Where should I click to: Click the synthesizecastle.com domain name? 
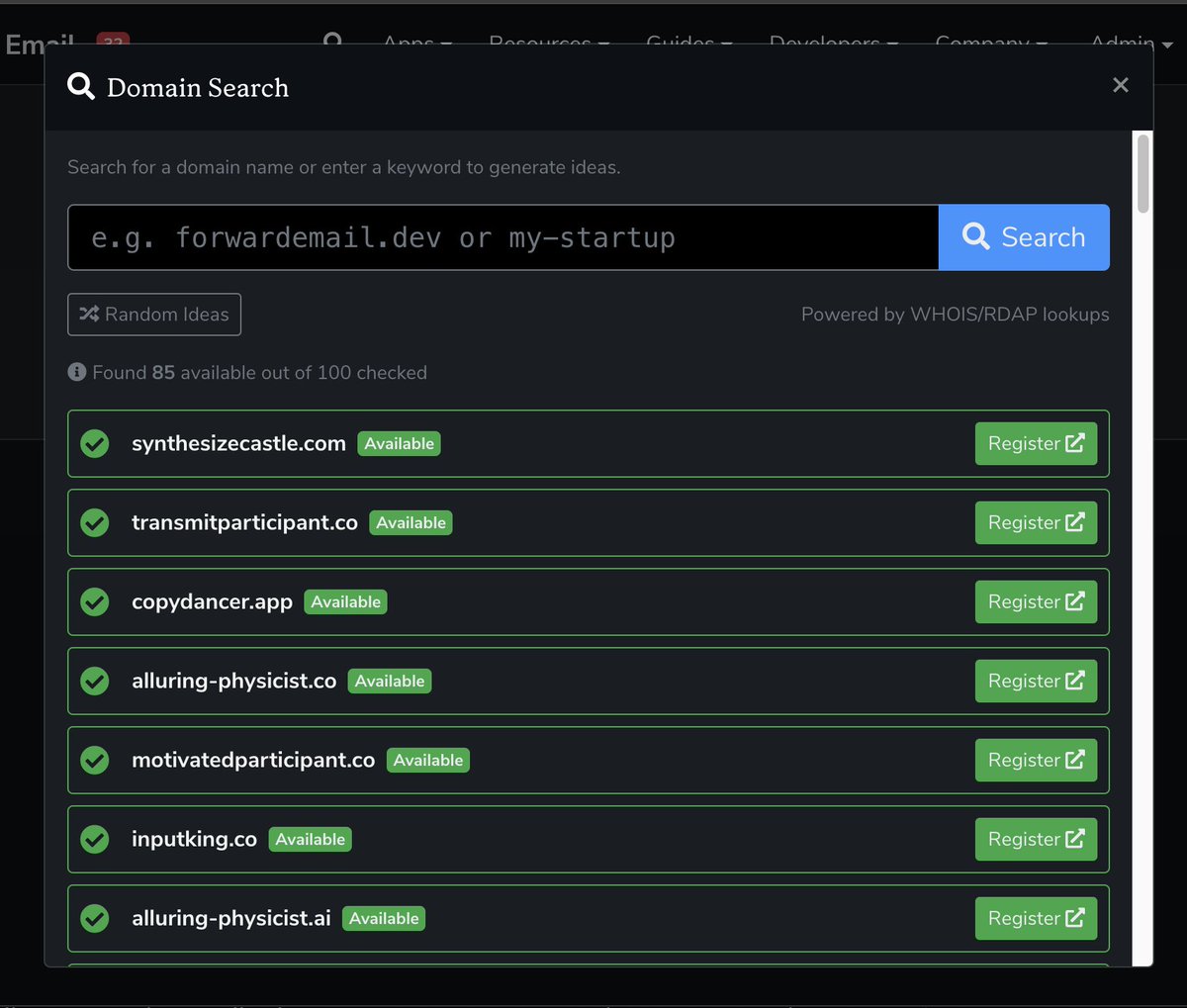point(238,443)
